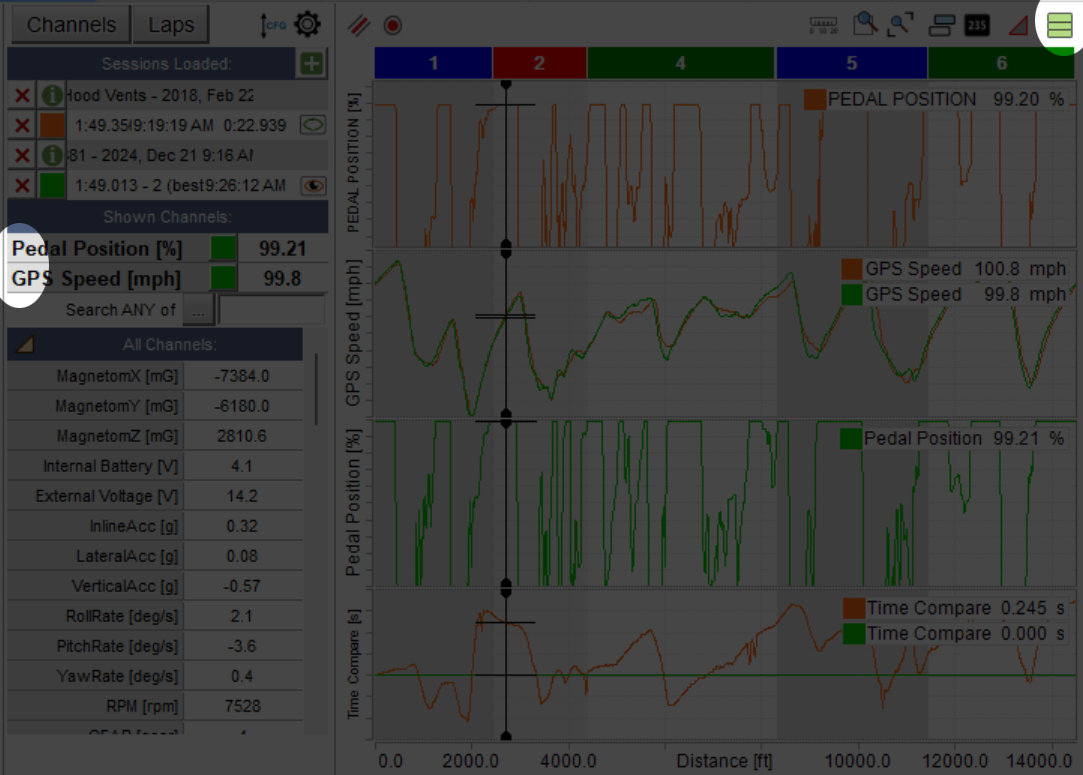Image resolution: width=1083 pixels, height=775 pixels.
Task: Select the External Voltage [V] channel
Action: point(155,496)
